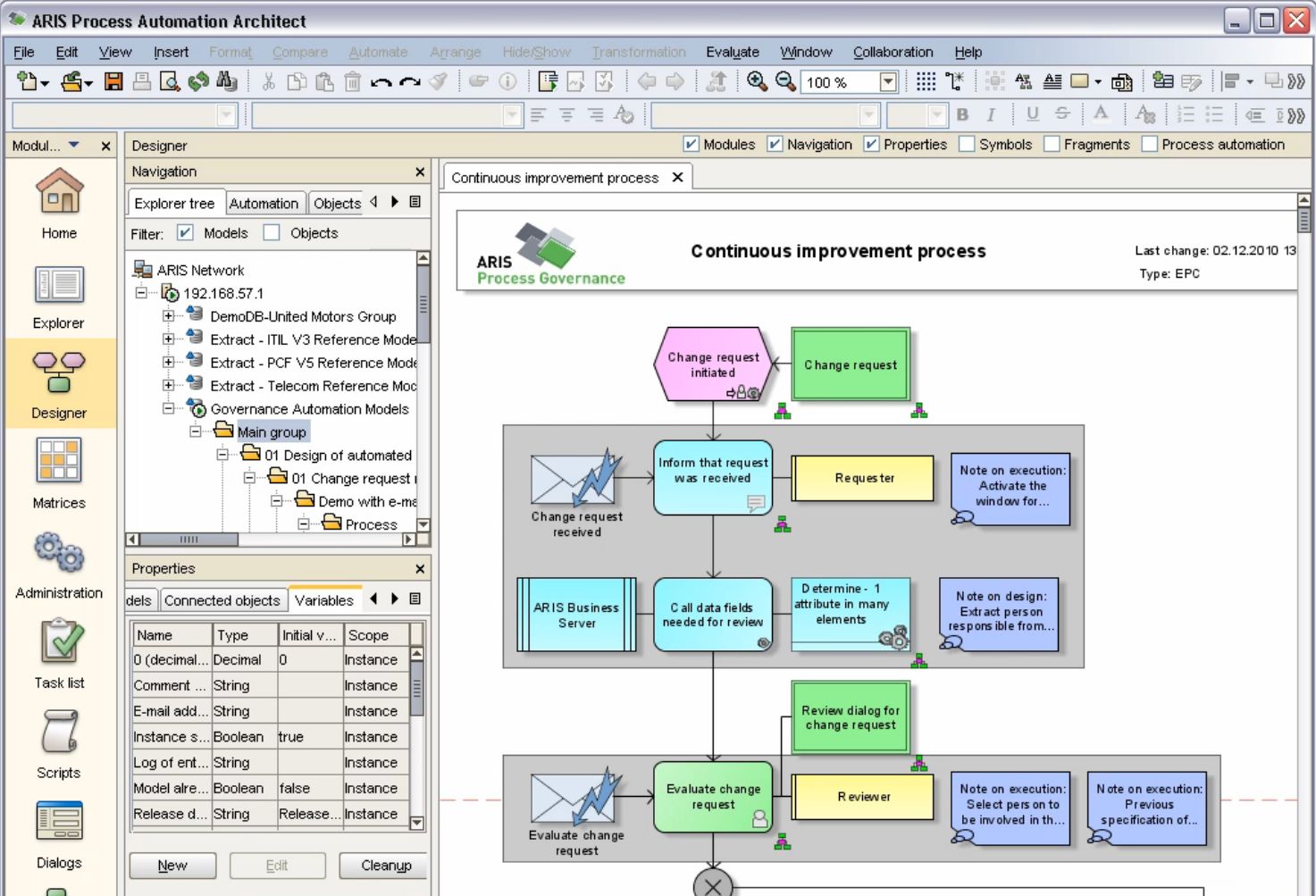Click the New button in Properties
The width and height of the screenshot is (1316, 896).
pyautogui.click(x=172, y=866)
